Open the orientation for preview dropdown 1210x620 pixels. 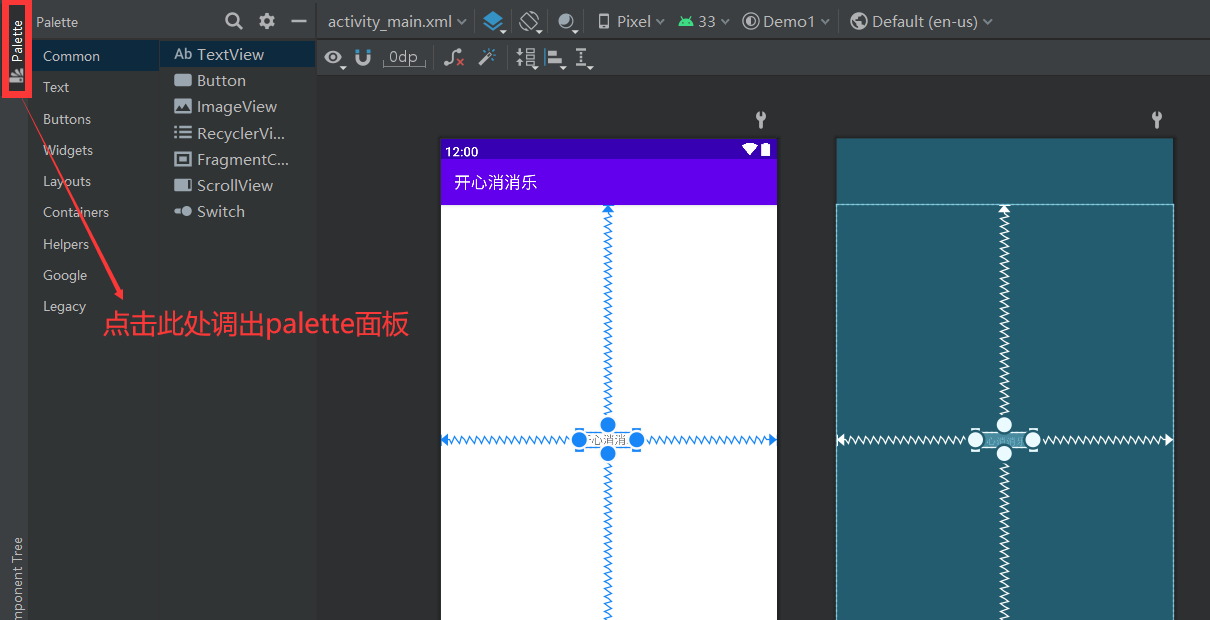pos(530,21)
